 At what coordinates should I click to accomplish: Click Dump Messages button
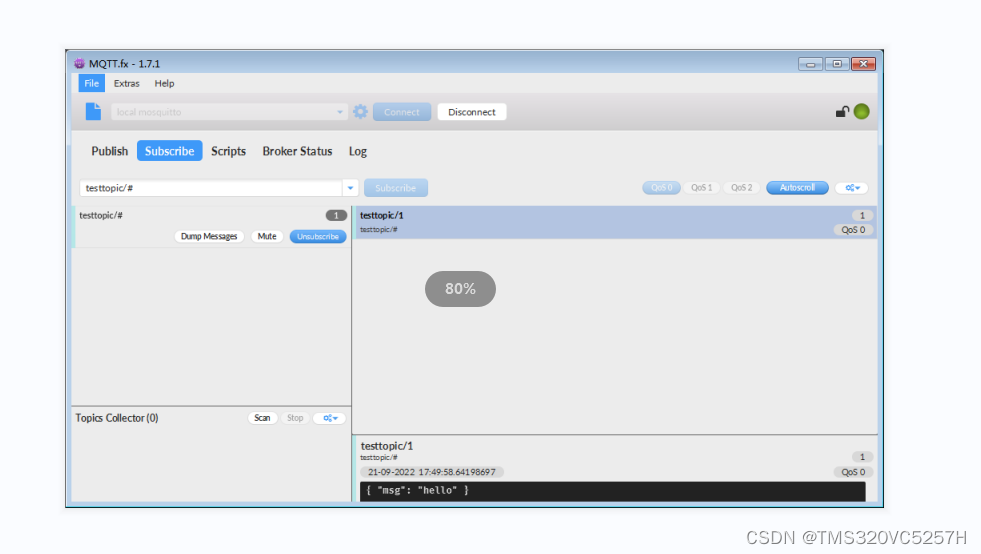click(x=209, y=237)
